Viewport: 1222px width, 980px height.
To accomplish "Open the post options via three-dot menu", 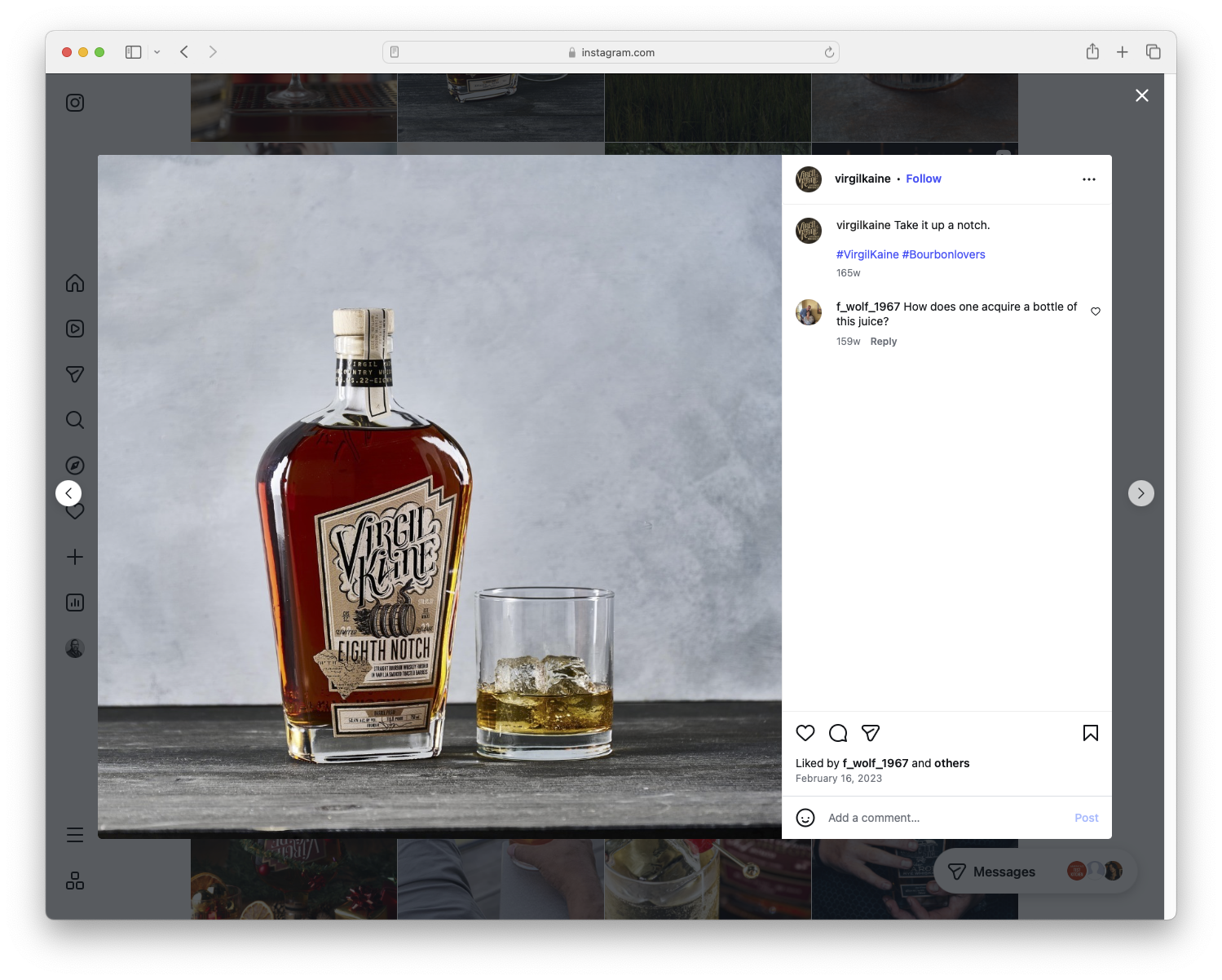I will 1089,179.
